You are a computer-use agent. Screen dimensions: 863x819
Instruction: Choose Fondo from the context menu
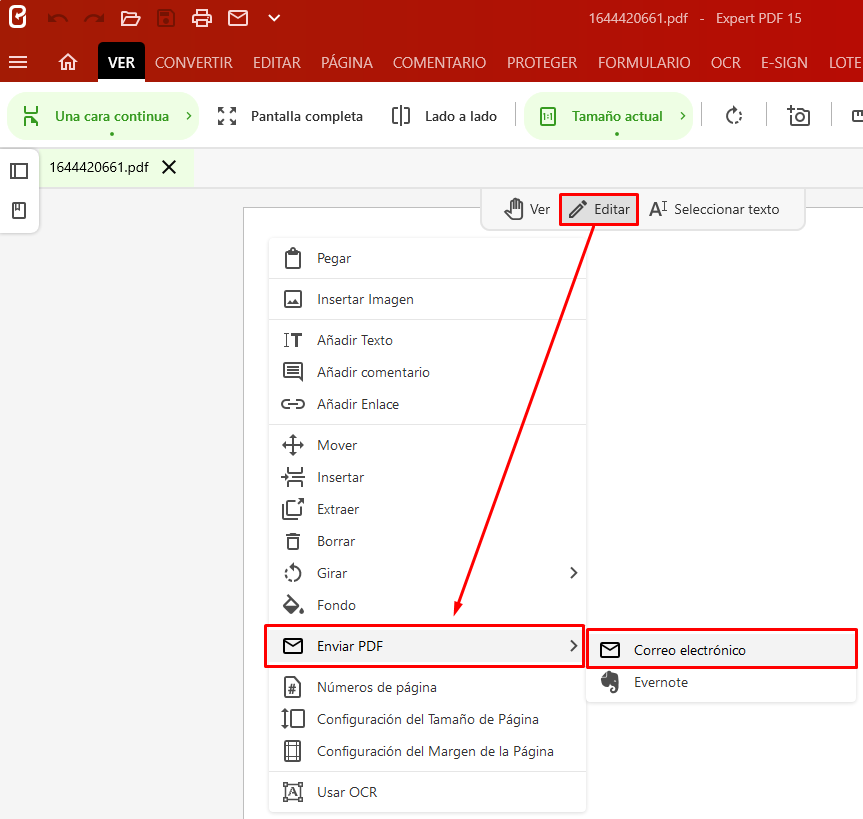427,605
